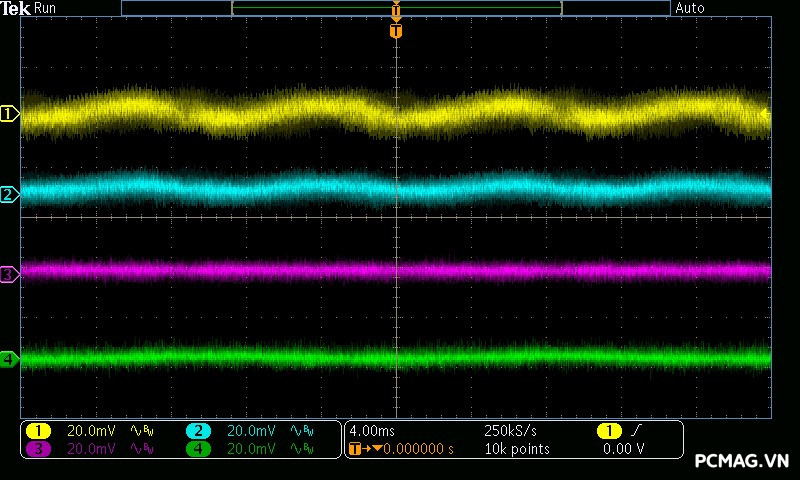Click the Tek logo in top-left corner
The width and height of the screenshot is (800, 480).
pos(16,8)
